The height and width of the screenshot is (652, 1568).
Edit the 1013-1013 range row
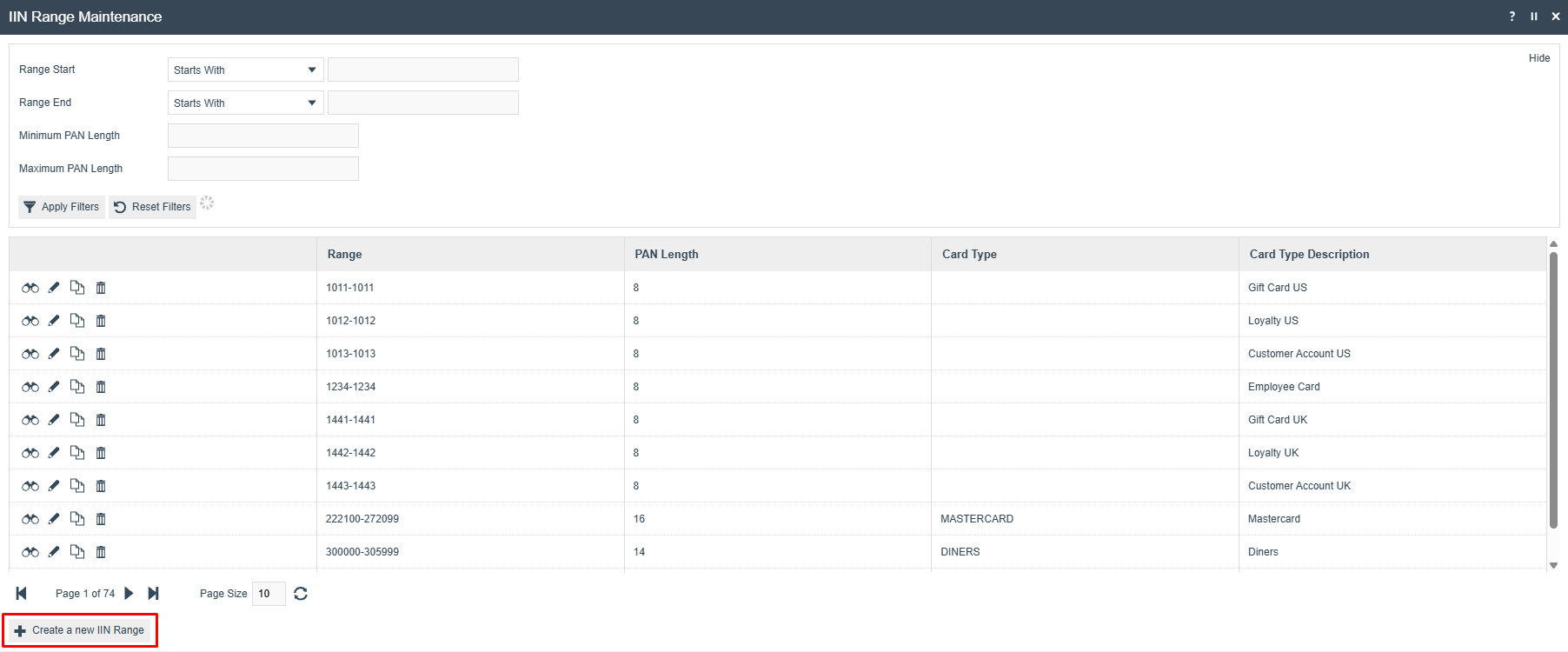coord(54,354)
